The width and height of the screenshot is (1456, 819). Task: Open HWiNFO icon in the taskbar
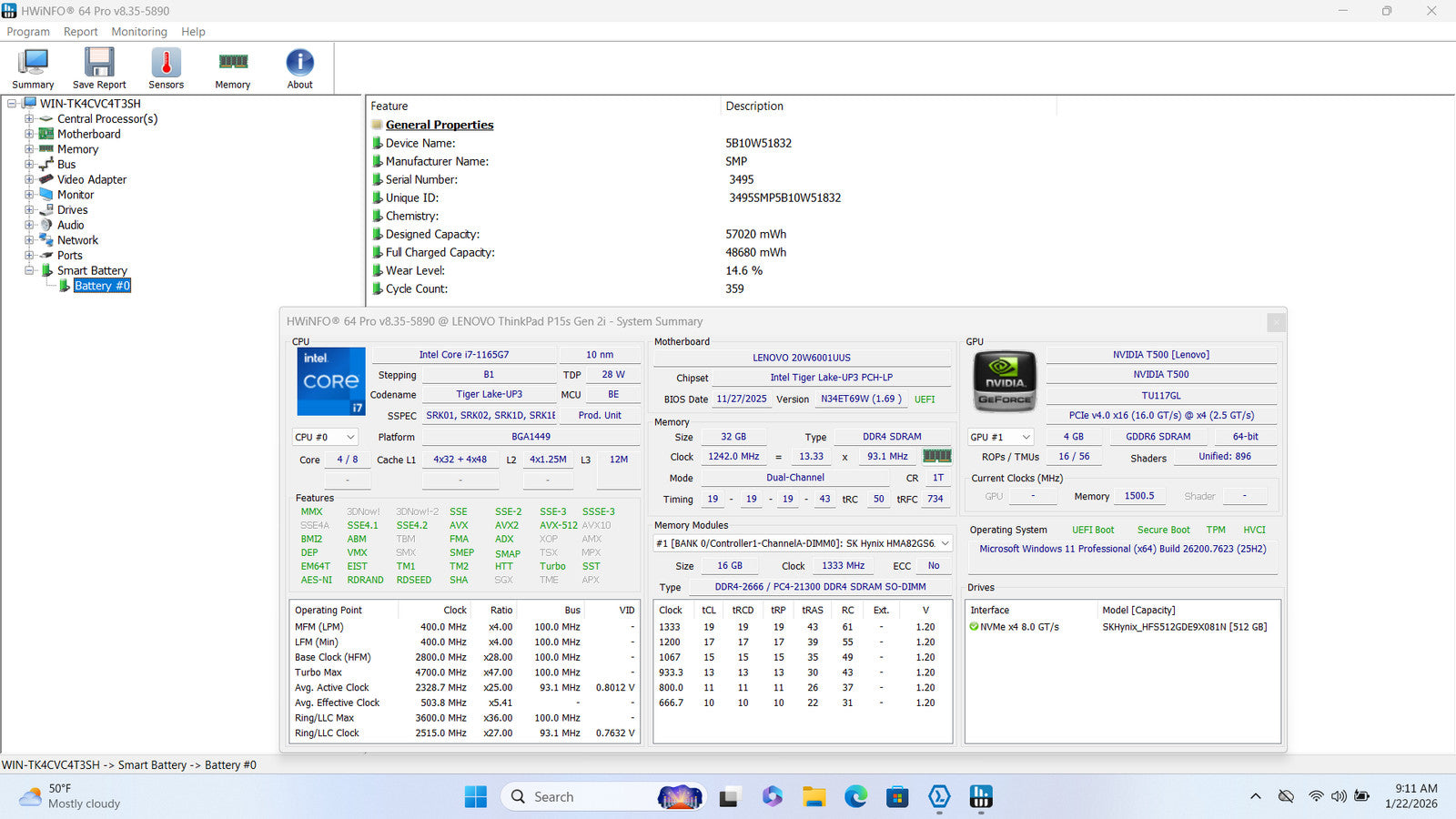coord(981,797)
